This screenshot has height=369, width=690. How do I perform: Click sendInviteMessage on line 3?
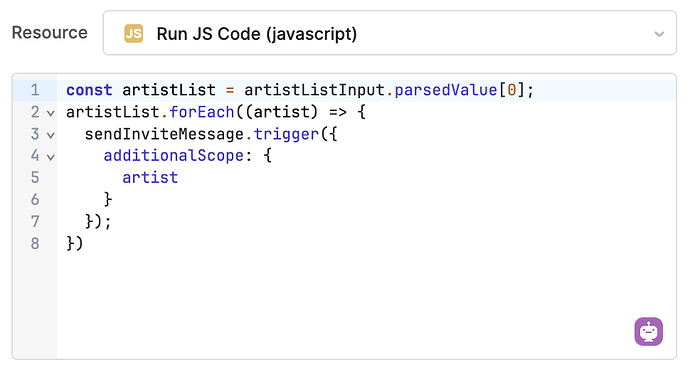point(164,134)
